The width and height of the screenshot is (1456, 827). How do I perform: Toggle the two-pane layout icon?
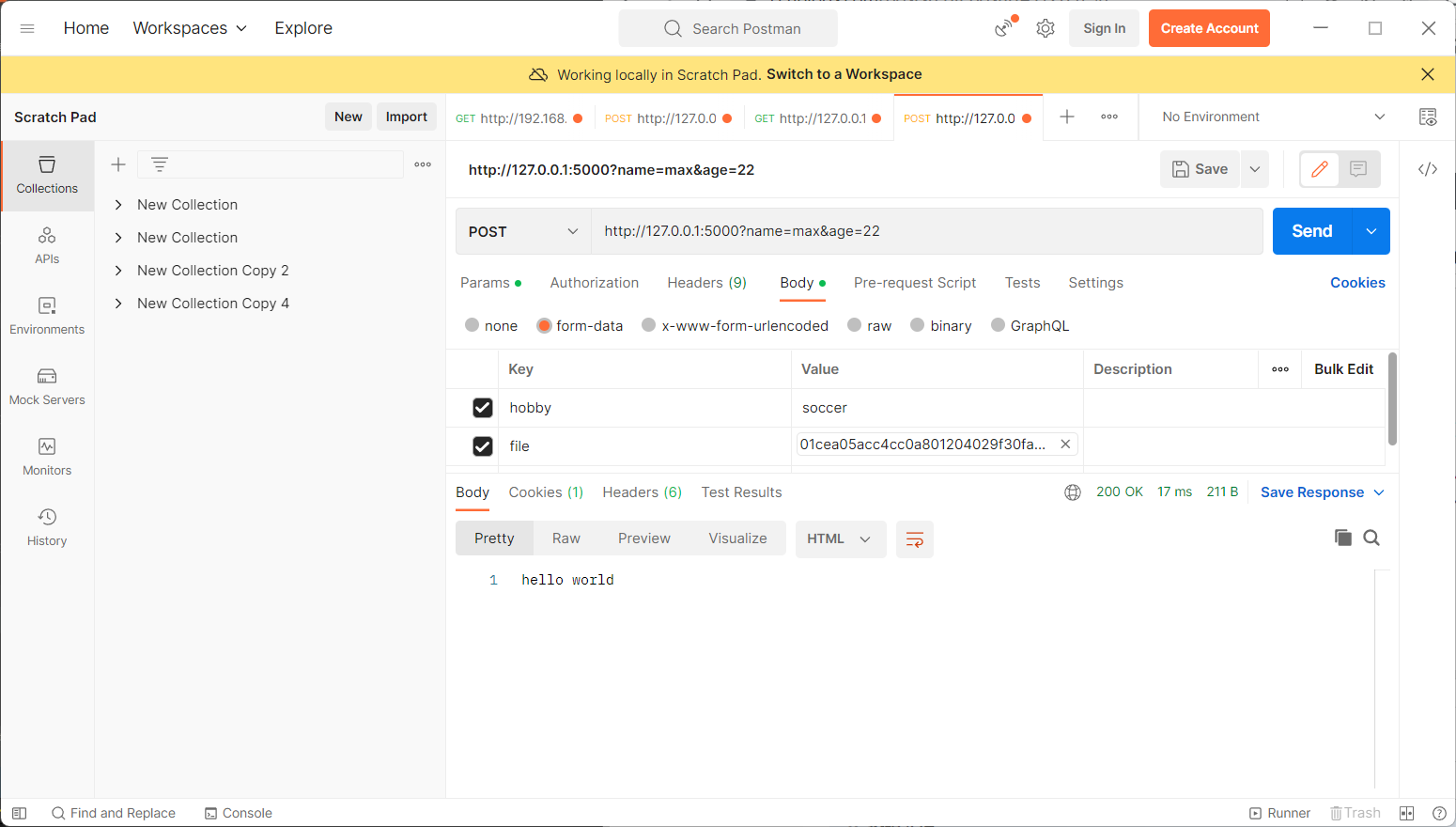[x=1406, y=813]
